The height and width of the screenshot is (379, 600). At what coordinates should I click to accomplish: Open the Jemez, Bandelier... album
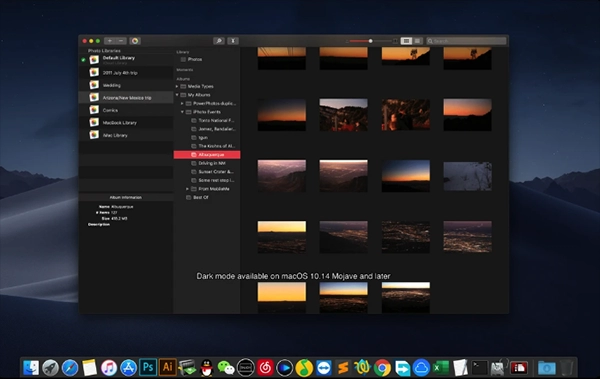click(207, 129)
